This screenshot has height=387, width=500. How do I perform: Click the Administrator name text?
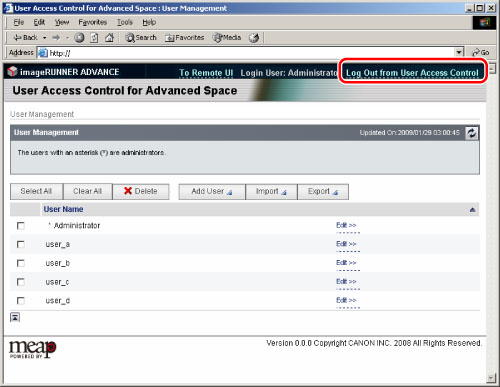(77, 226)
